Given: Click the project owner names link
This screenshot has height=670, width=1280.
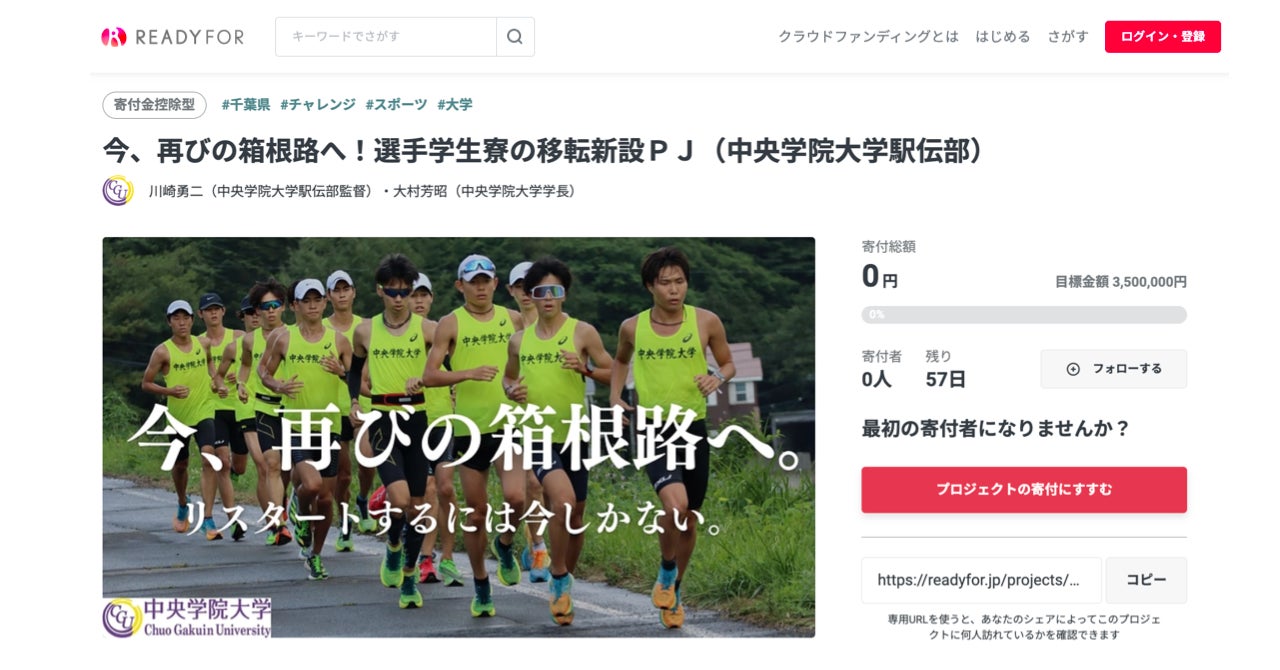Looking at the screenshot, I should coord(363,191).
